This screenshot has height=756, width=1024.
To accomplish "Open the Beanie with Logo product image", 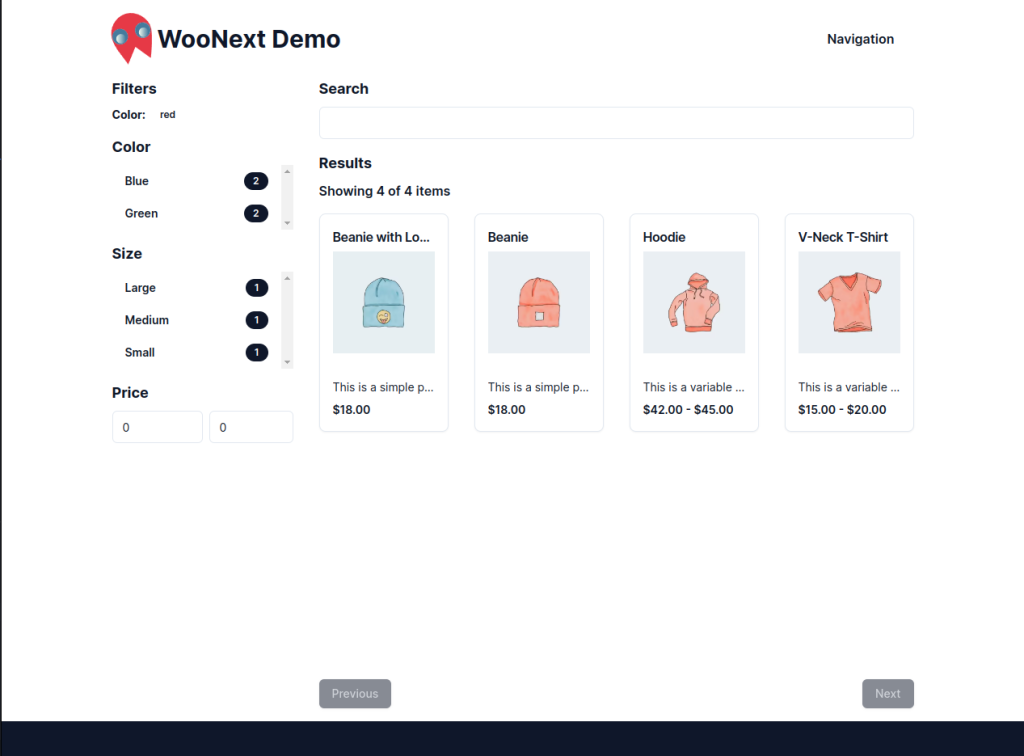I will [383, 302].
